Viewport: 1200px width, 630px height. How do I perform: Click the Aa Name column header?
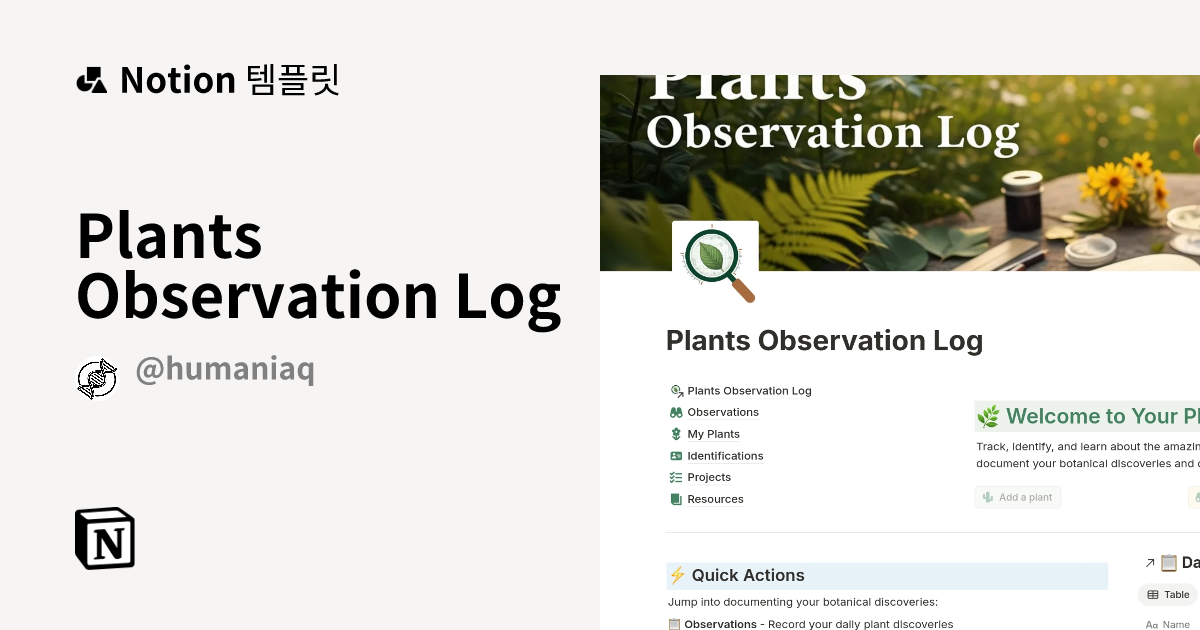click(1170, 624)
